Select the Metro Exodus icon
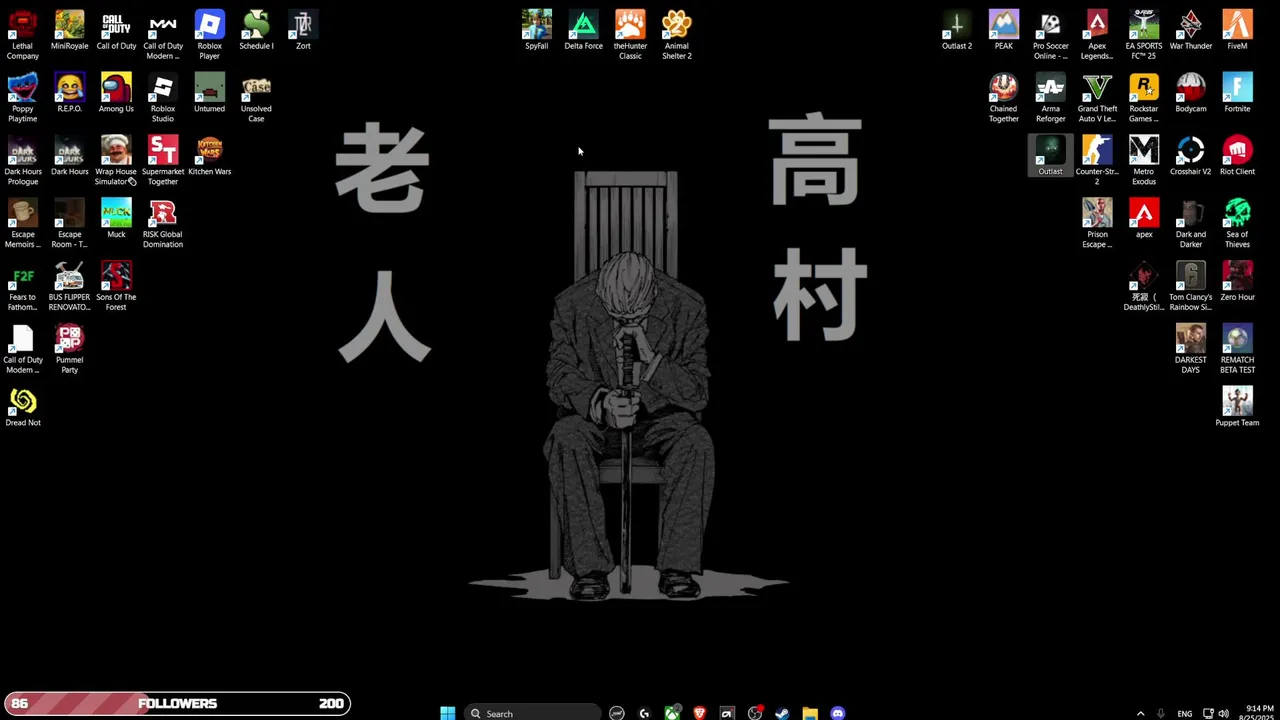The image size is (1280, 720). (x=1144, y=161)
